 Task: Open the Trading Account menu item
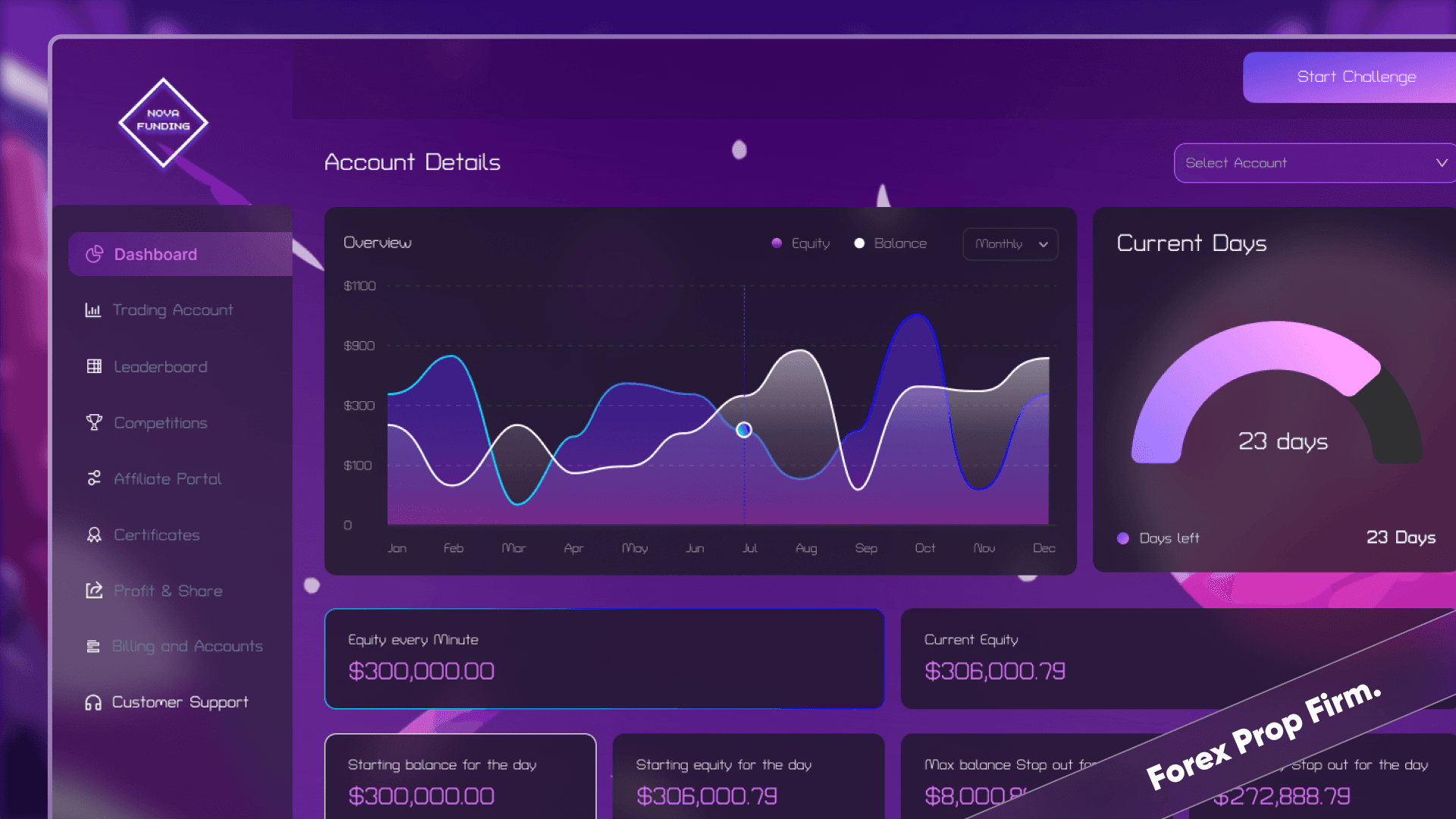[x=173, y=310]
